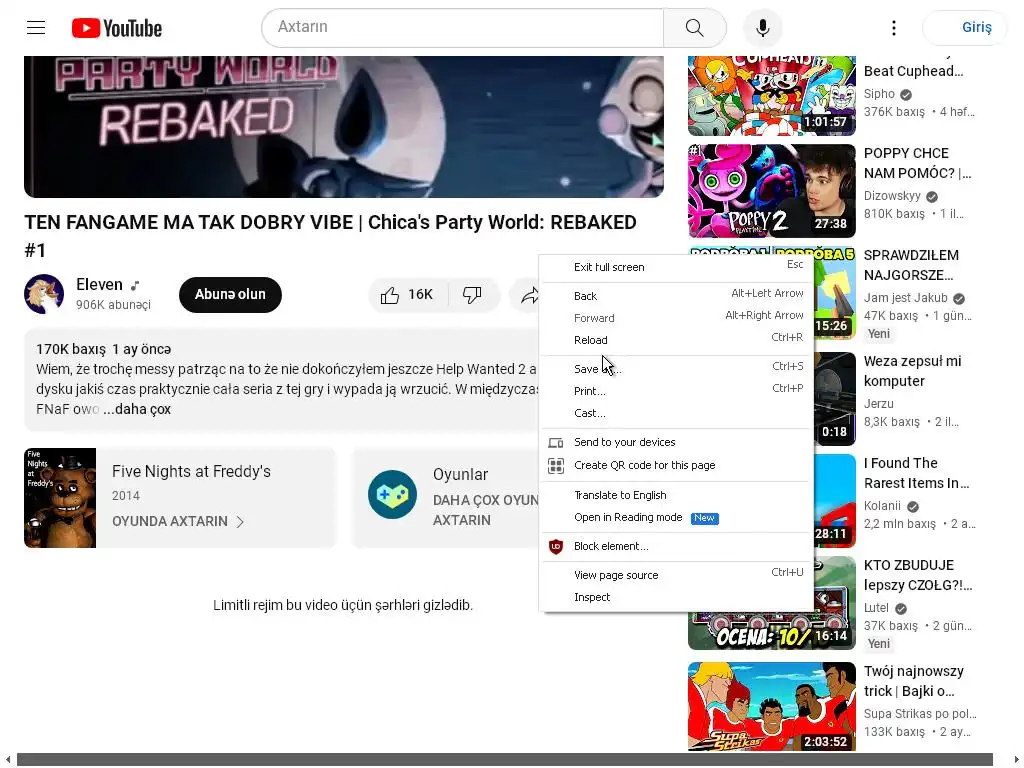The image size is (1024, 768).
Task: Expand description with ...daha çox
Action: (x=137, y=409)
